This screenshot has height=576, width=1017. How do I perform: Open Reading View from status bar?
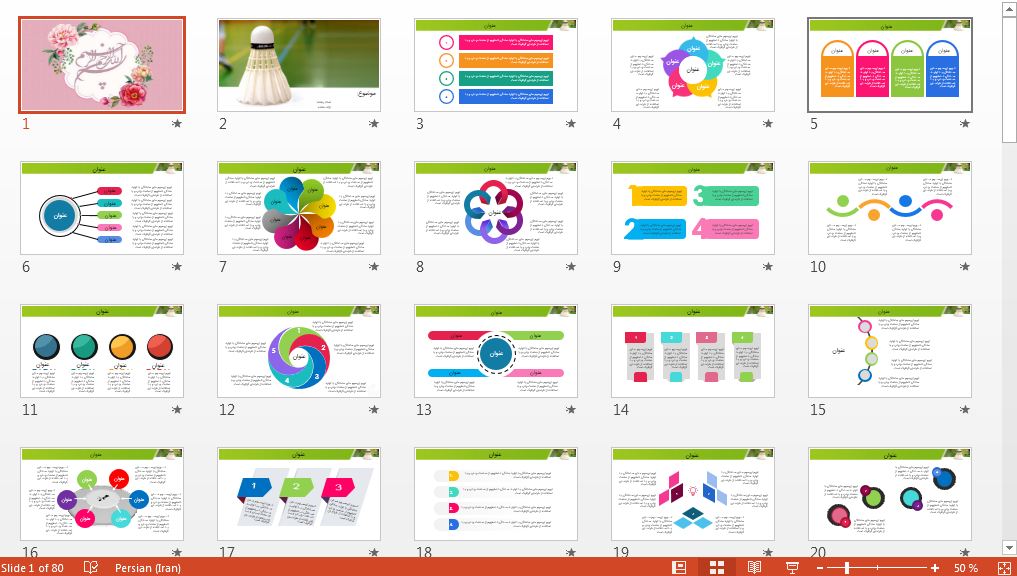pyautogui.click(x=754, y=567)
